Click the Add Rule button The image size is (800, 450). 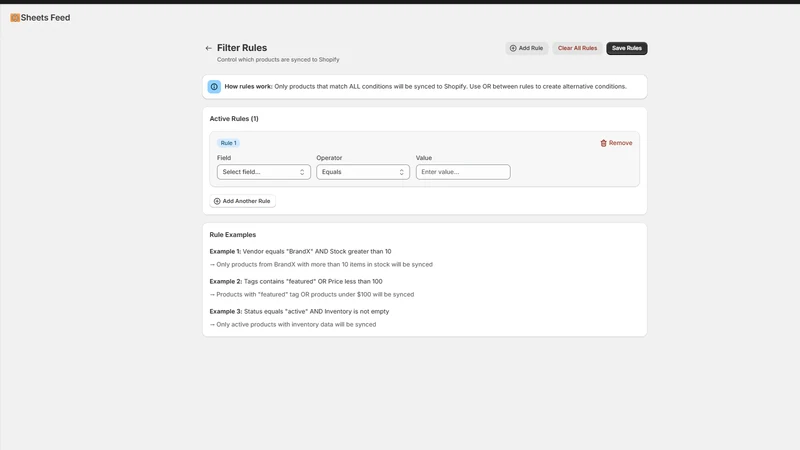point(527,48)
